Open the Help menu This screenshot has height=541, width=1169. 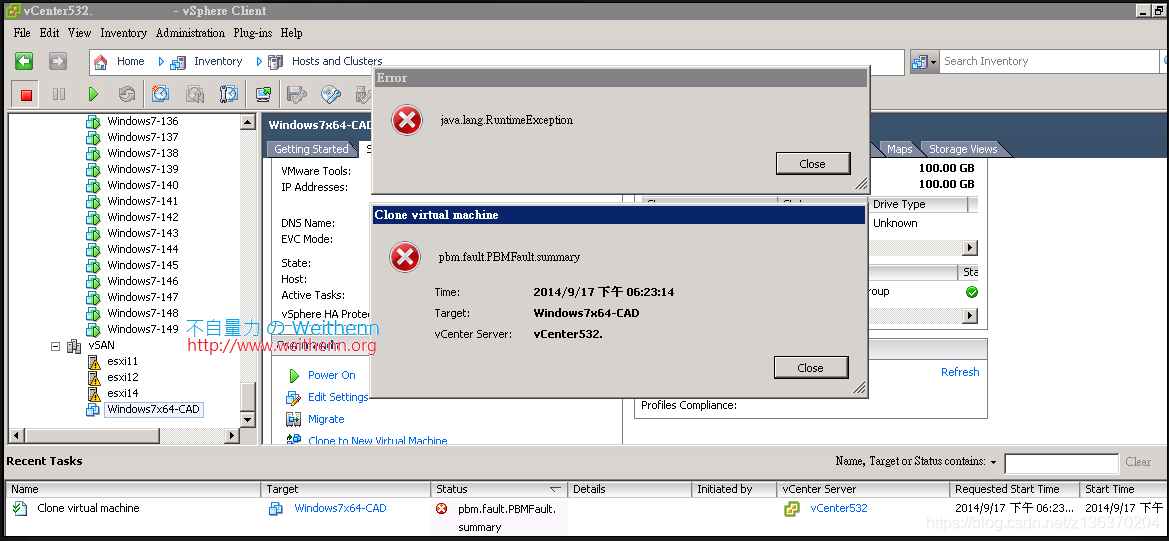coord(292,33)
